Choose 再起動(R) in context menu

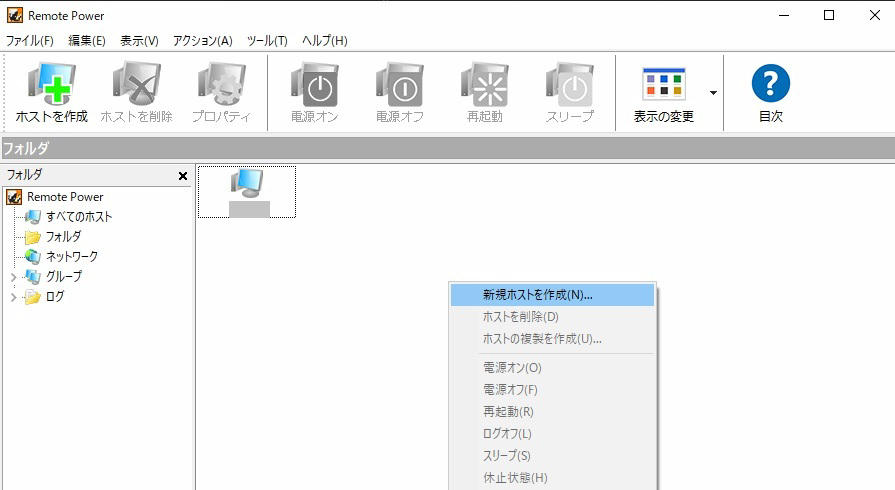click(x=553, y=412)
